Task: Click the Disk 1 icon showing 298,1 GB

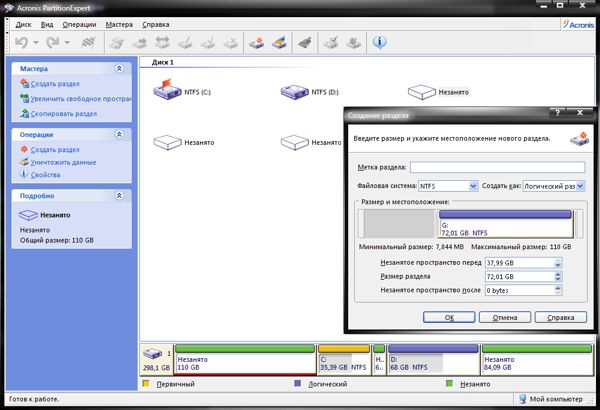Action: point(153,353)
